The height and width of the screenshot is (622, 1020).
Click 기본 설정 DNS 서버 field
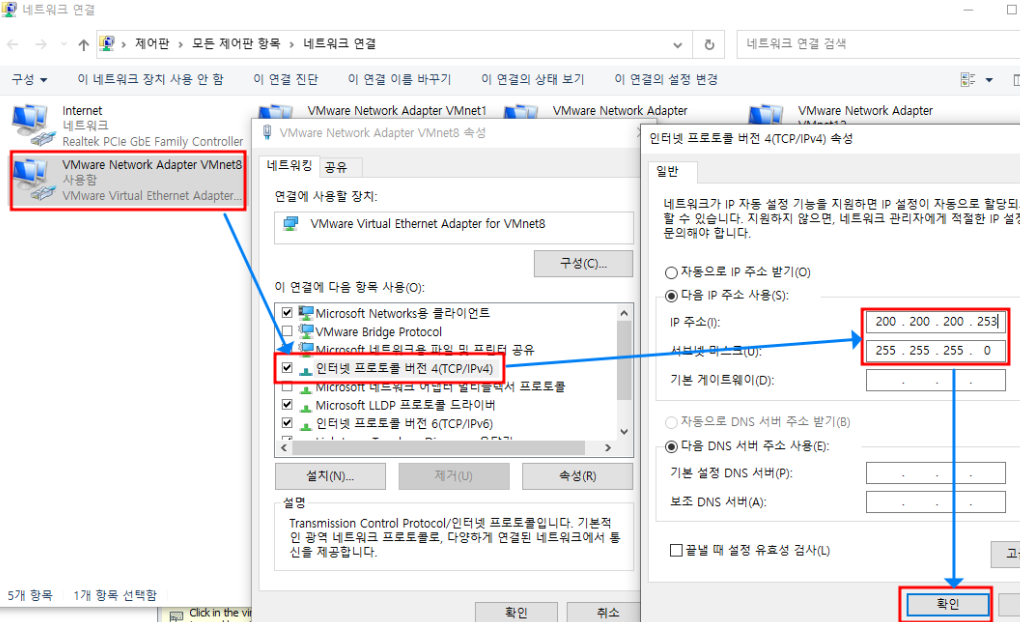[x=936, y=473]
